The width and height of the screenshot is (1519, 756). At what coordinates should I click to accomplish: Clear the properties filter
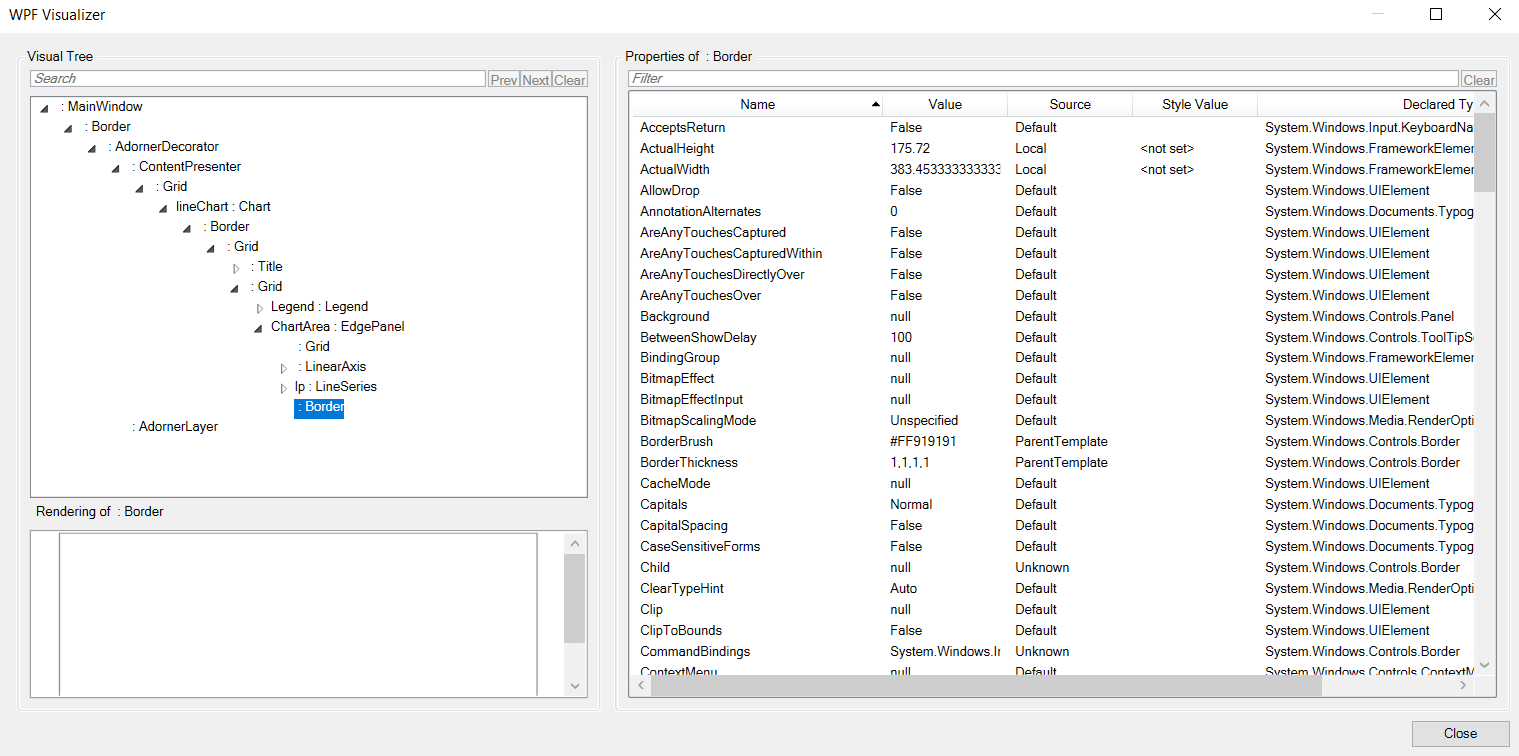[1479, 79]
